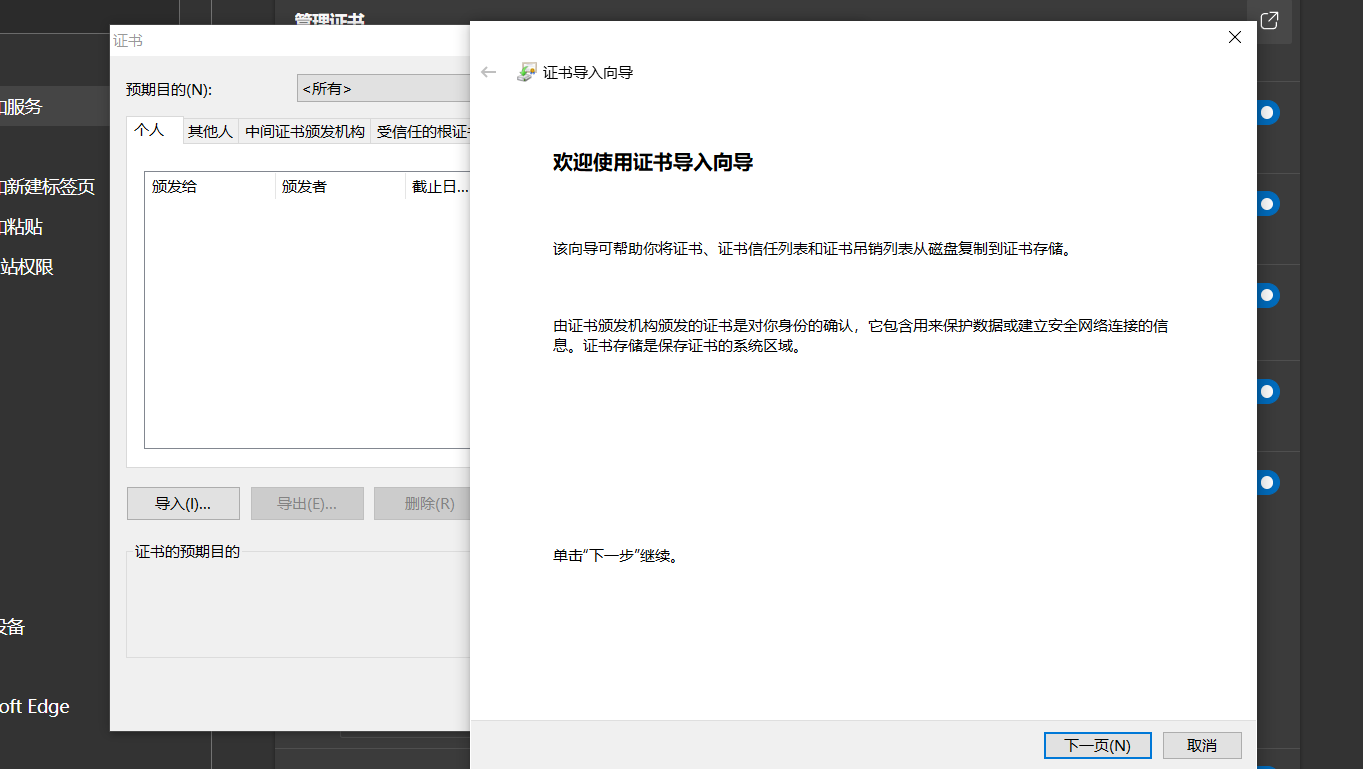This screenshot has width=1363, height=769.
Task: Open Trusted Root Certification Authorities (受信任的根) tab
Action: click(x=421, y=131)
